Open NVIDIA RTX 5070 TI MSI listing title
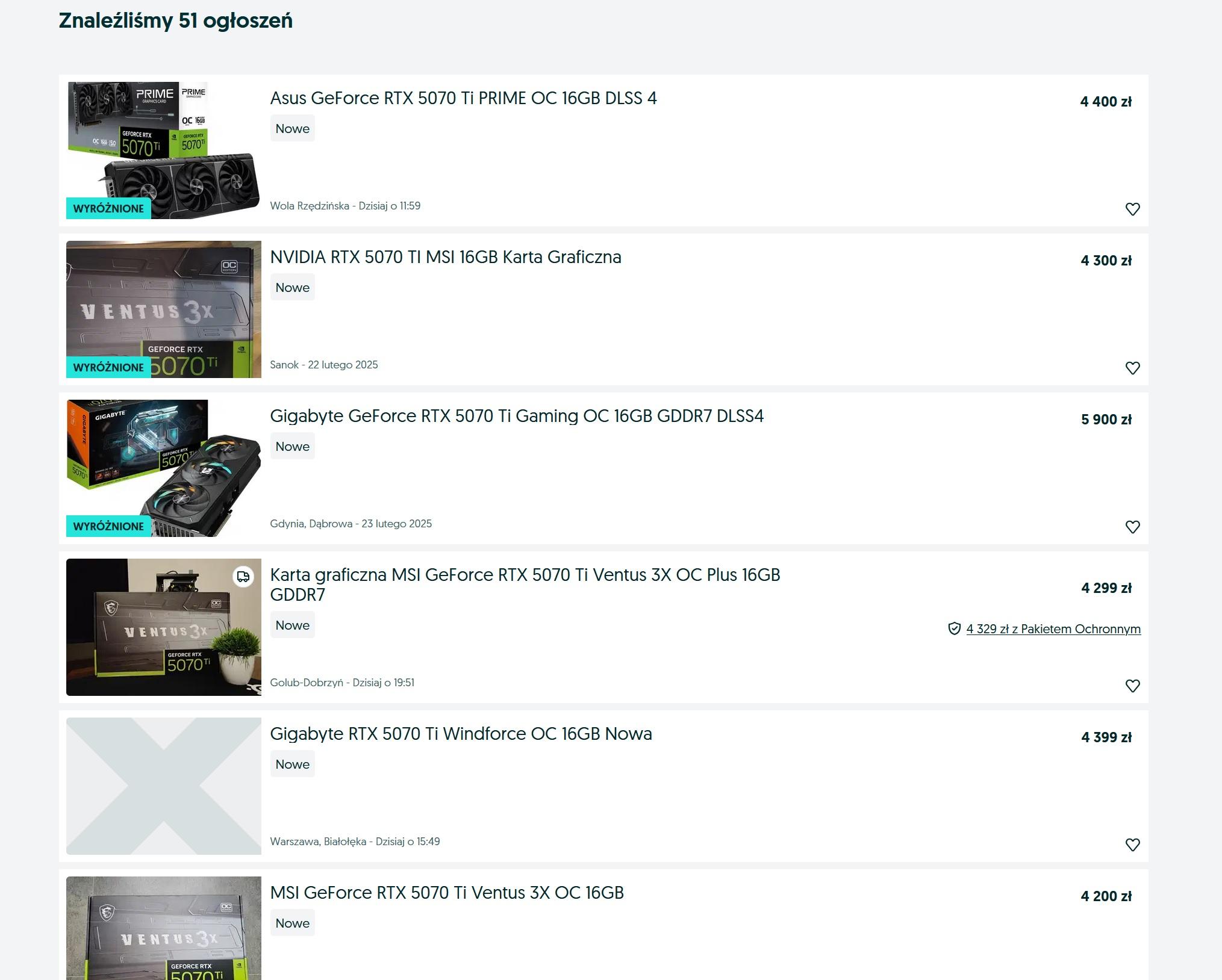Image resolution: width=1222 pixels, height=980 pixels. (x=445, y=257)
